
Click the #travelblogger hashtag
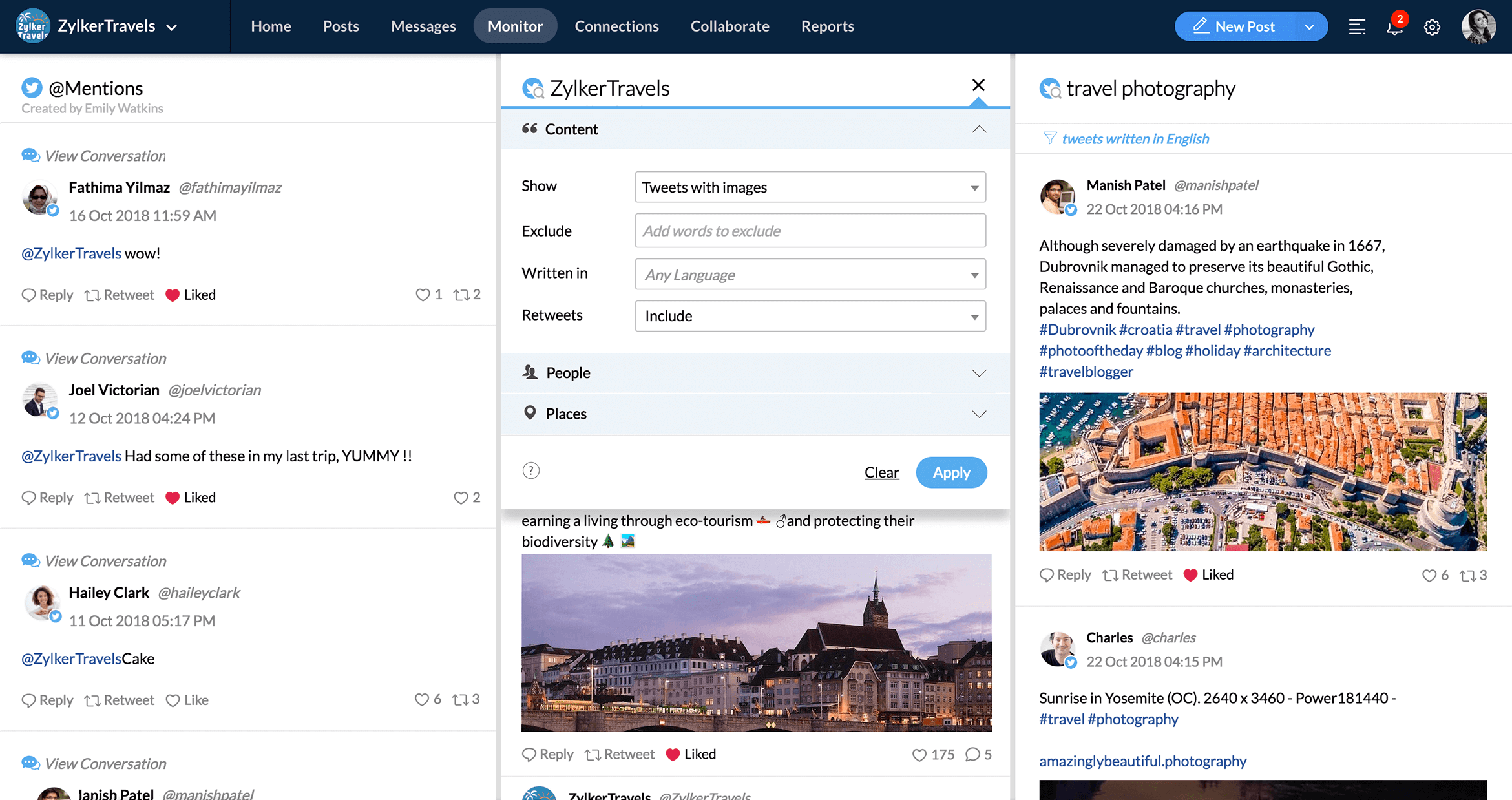click(x=1086, y=372)
